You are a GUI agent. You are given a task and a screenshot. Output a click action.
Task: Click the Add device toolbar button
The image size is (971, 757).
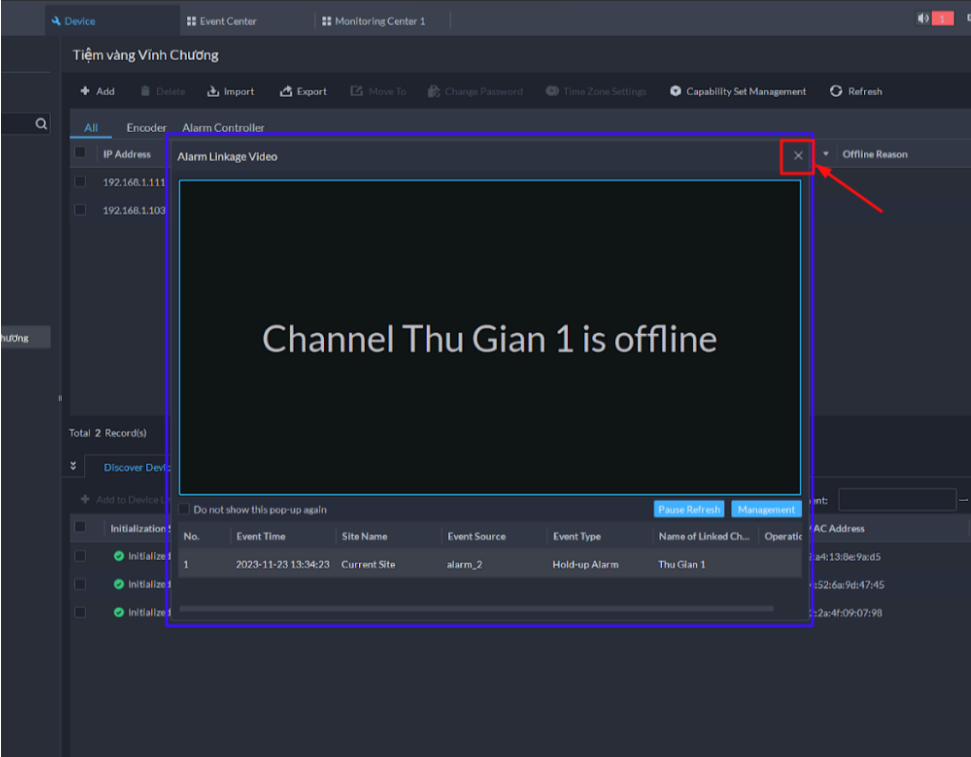coord(97,91)
